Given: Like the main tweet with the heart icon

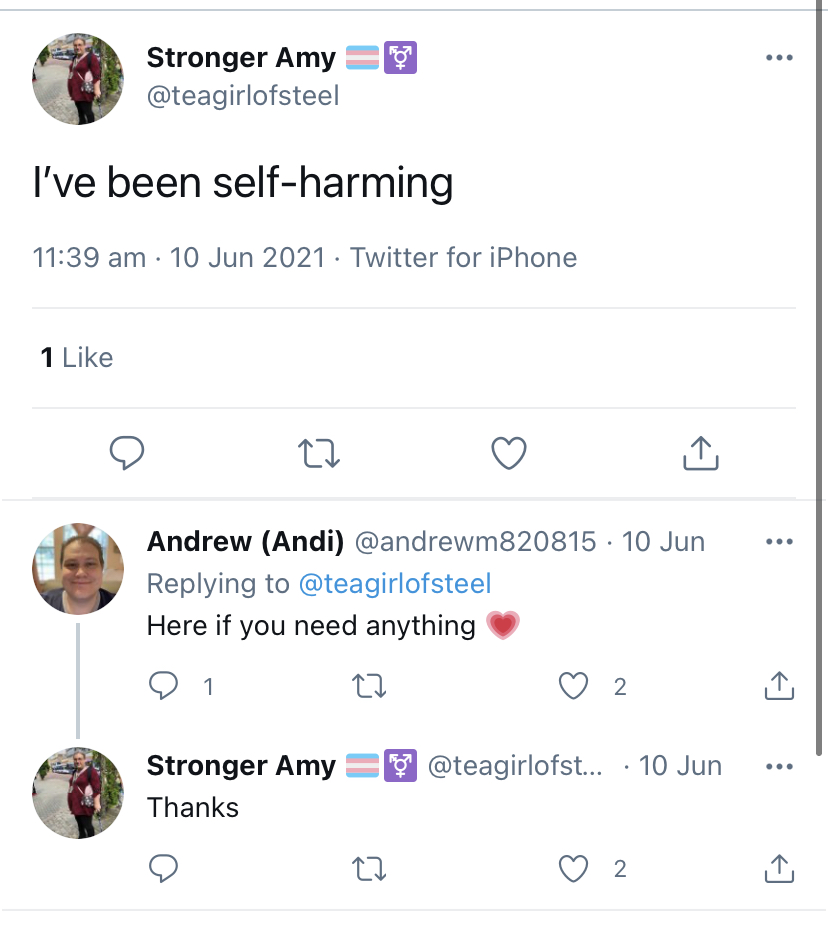Looking at the screenshot, I should click(508, 453).
